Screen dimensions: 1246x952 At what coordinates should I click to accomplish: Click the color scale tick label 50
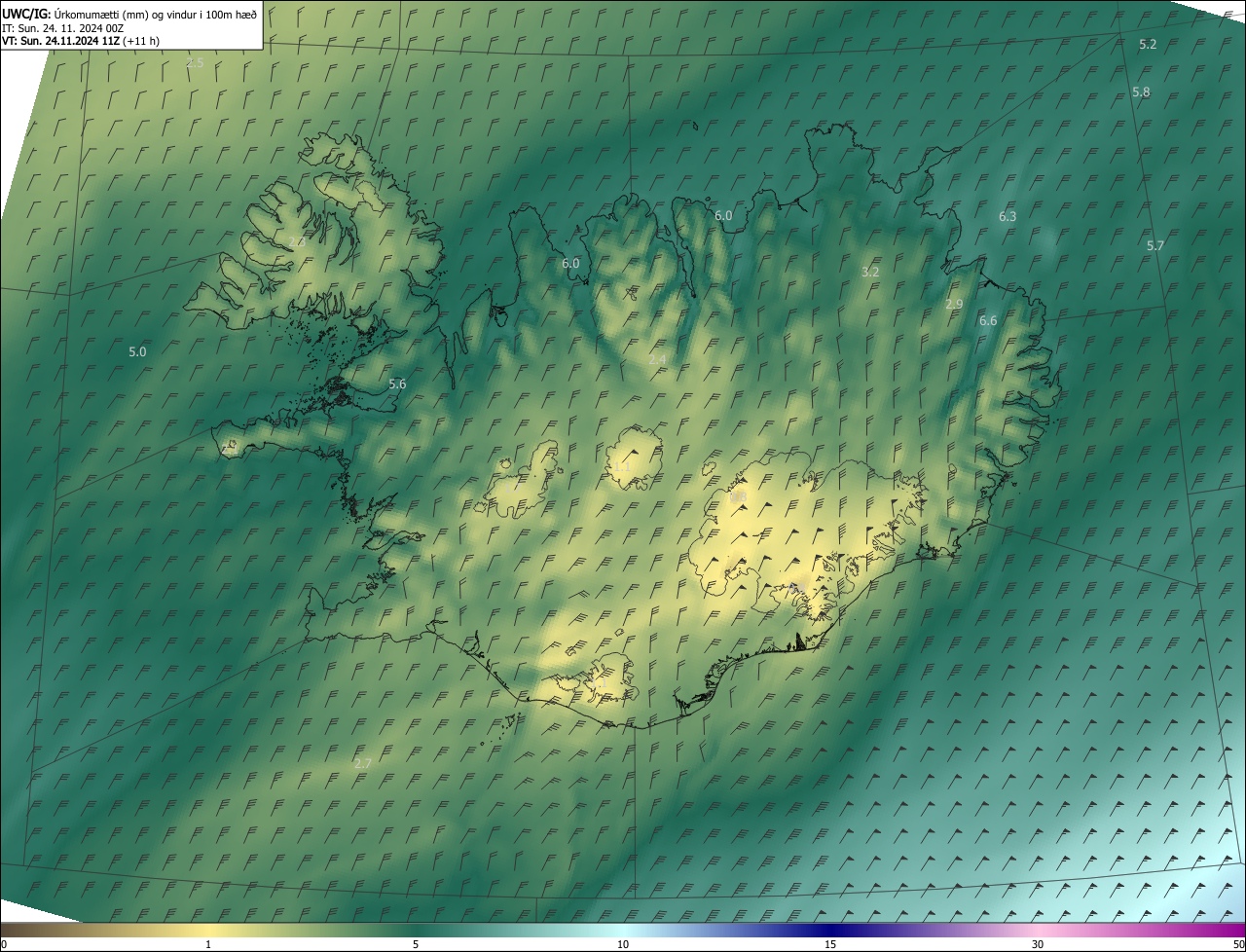(1238, 944)
